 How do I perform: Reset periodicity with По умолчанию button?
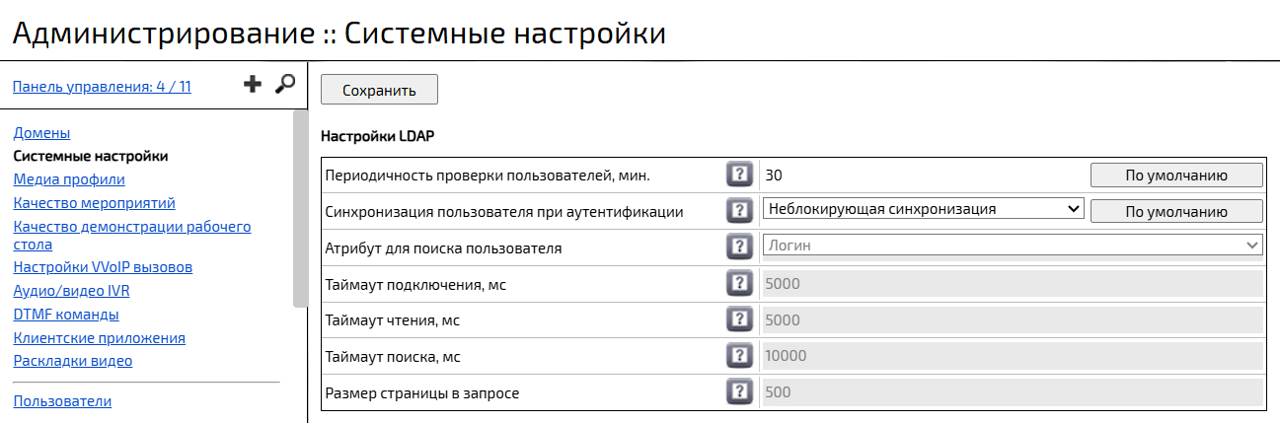[1175, 175]
